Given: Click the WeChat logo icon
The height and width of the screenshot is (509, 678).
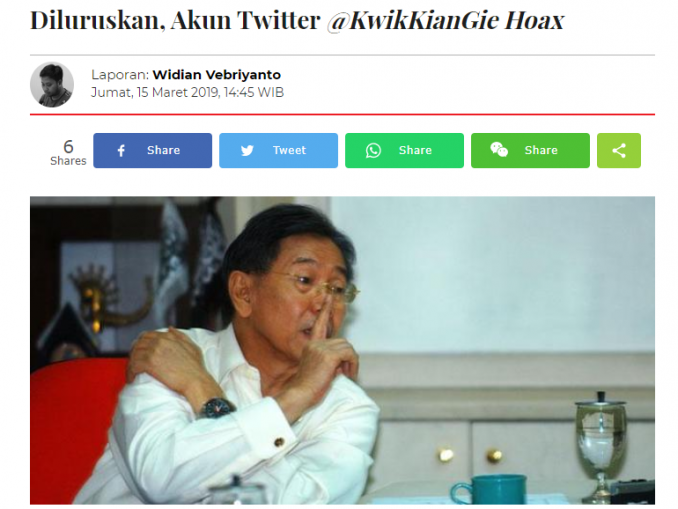Looking at the screenshot, I should [499, 150].
